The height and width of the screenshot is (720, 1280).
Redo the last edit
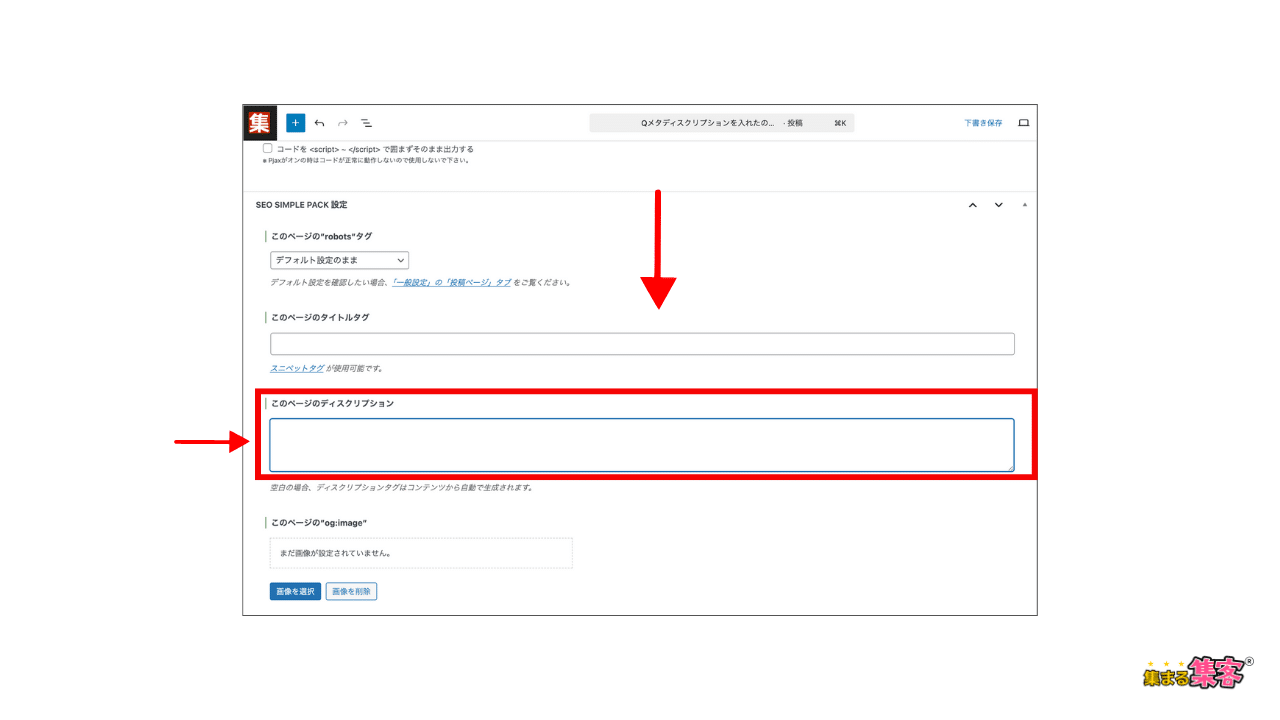(x=343, y=123)
